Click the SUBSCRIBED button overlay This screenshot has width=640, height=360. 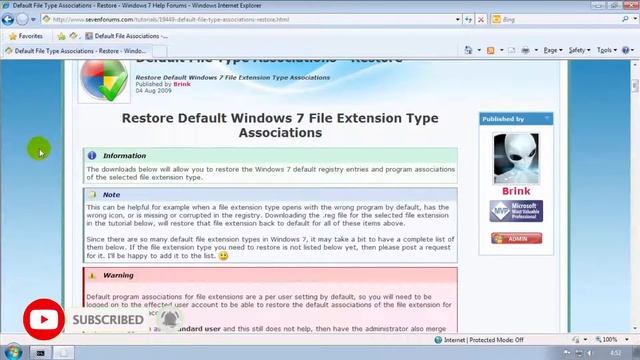coord(108,320)
